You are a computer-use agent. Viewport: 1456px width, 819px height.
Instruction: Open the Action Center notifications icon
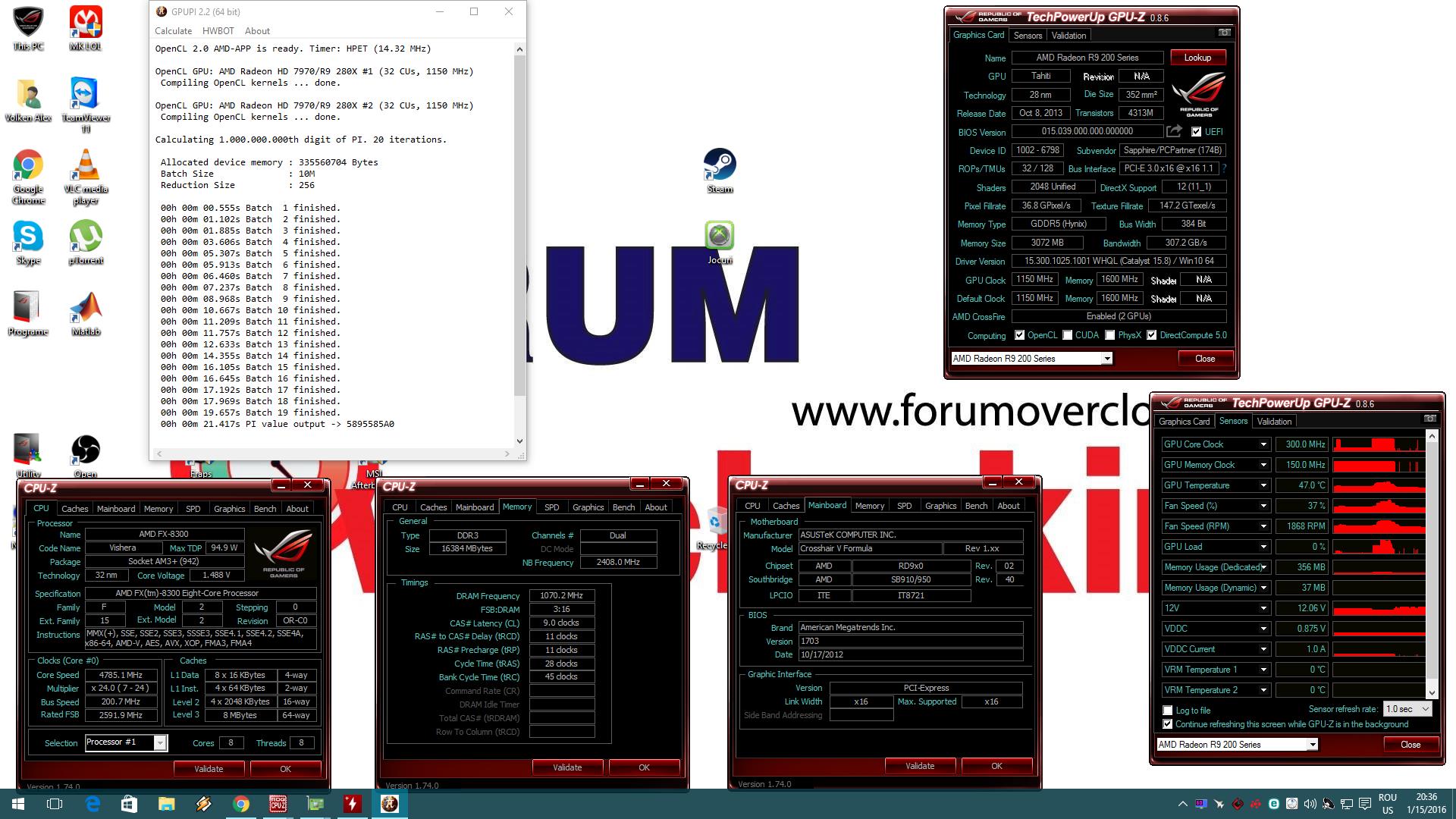1365,804
